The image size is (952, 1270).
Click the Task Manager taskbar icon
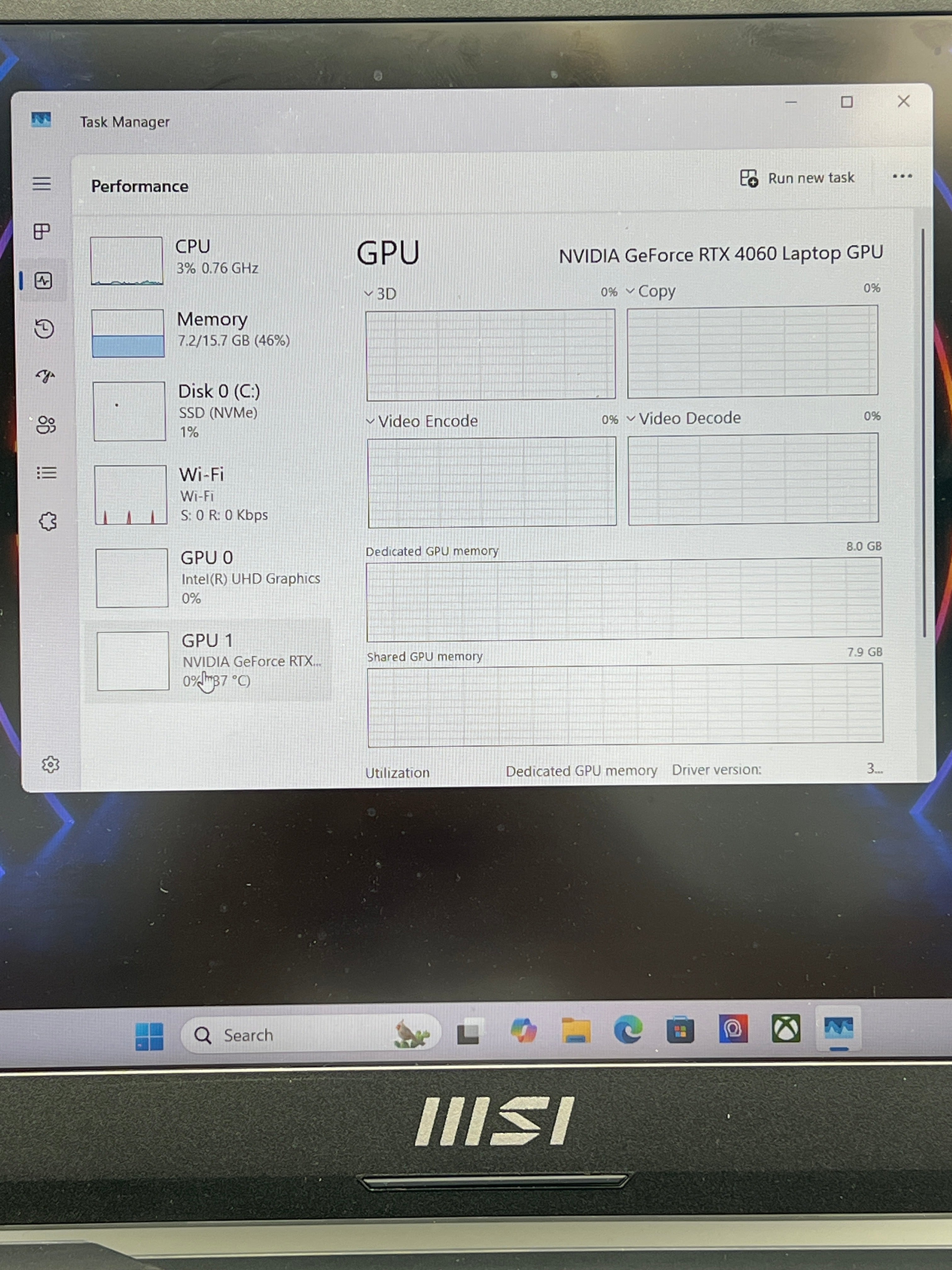(838, 1028)
